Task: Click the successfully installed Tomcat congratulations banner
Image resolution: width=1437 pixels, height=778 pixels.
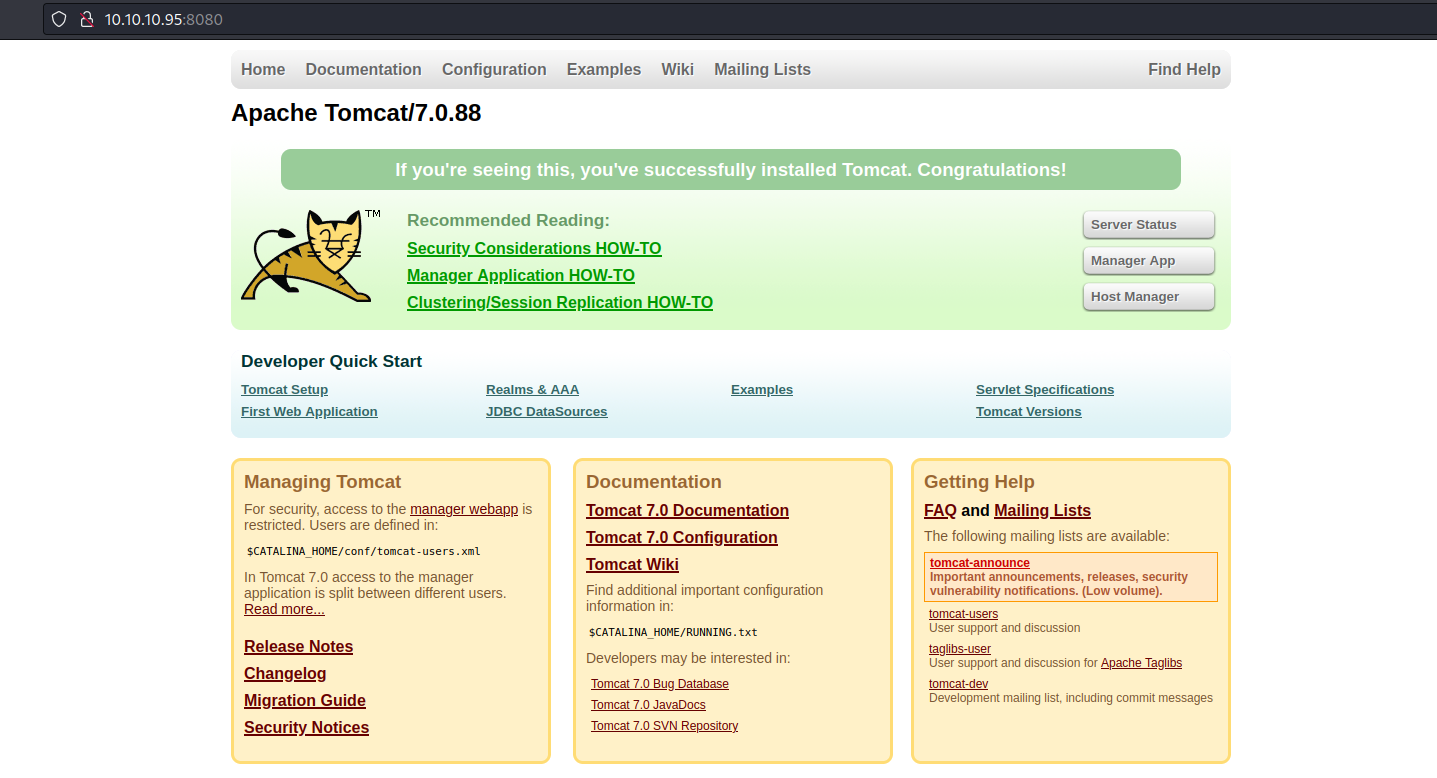Action: coord(731,170)
